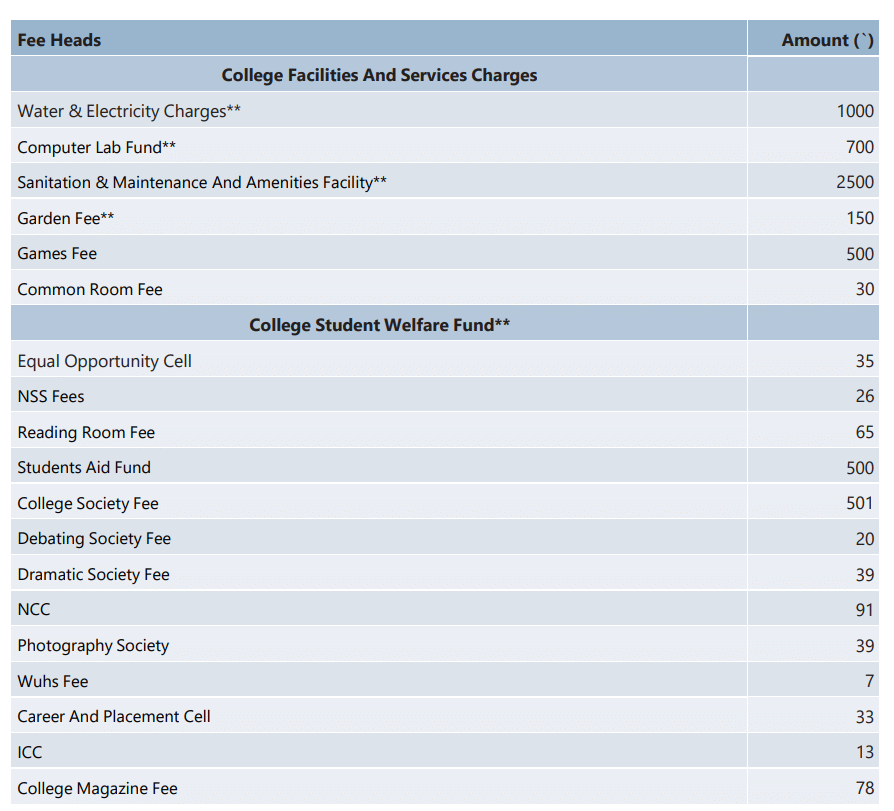Screen dimensions: 894x811
Task: Click the Students Aid Fund label
Action: click(x=84, y=467)
